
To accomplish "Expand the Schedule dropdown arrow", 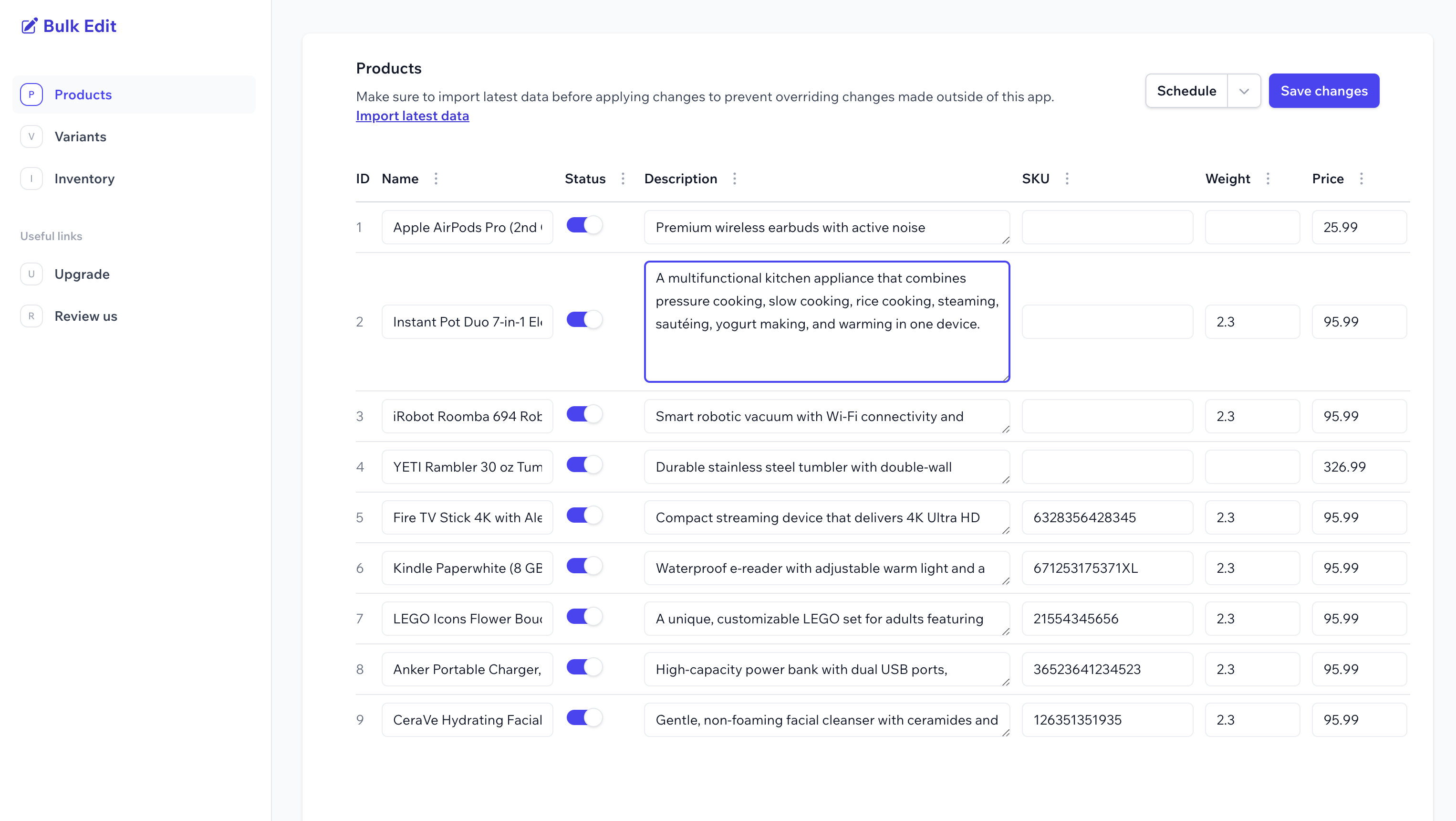I will [1244, 91].
